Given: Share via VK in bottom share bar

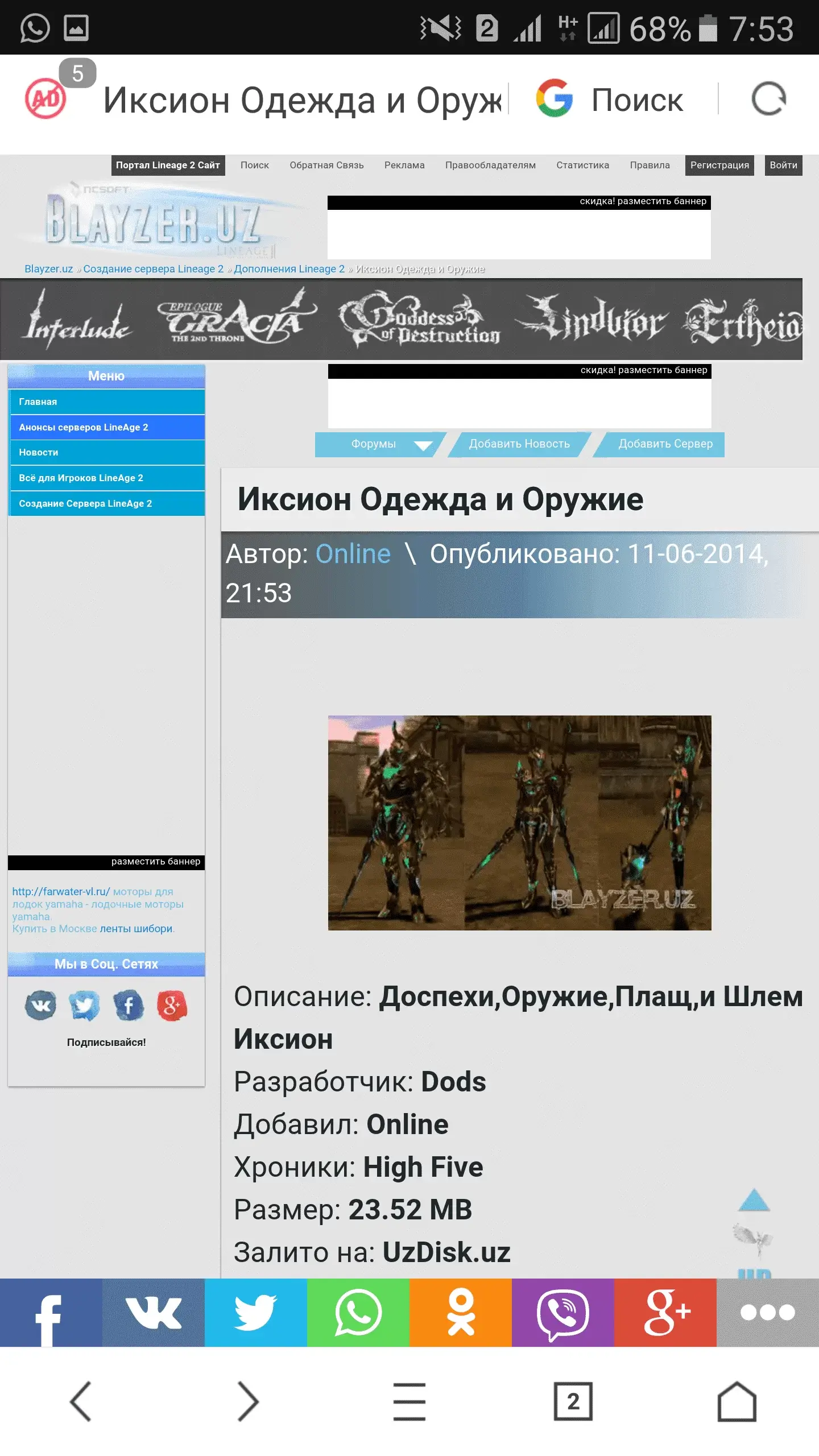Looking at the screenshot, I should 154,1313.
